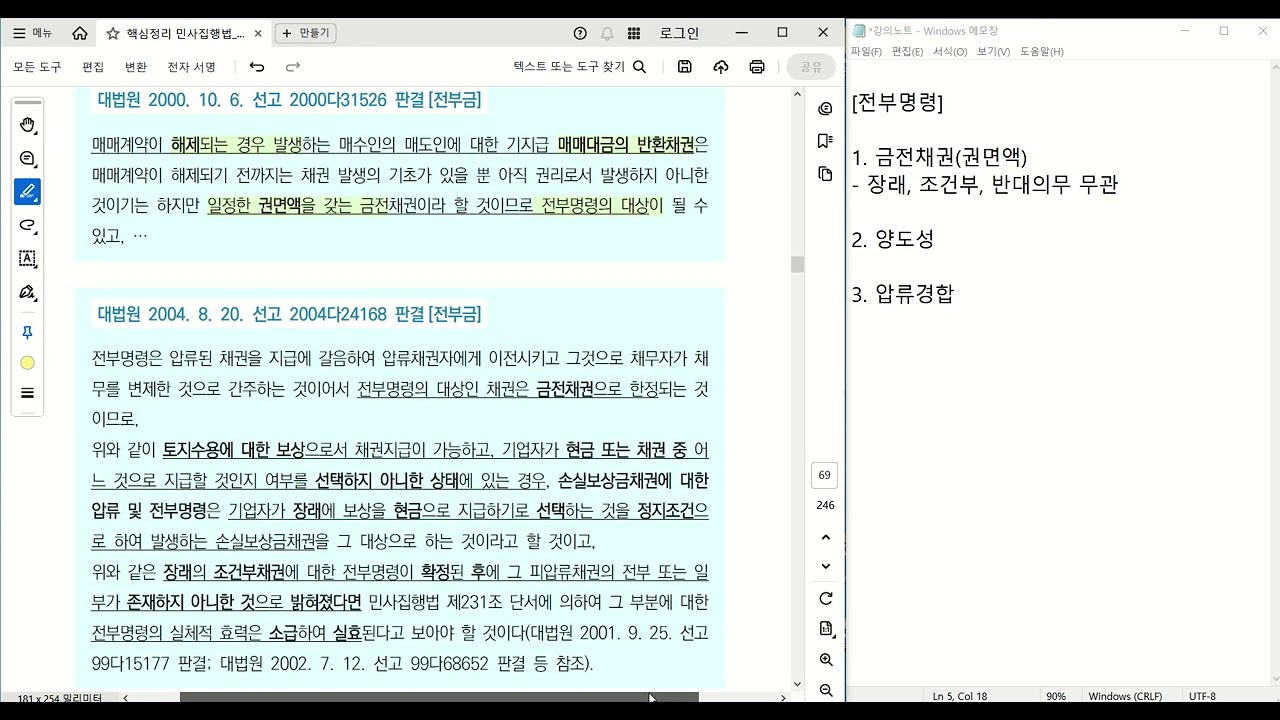Screen dimensions: 1280x720
Task: Click the UTF-8 encoding status entry
Action: pyautogui.click(x=1202, y=696)
